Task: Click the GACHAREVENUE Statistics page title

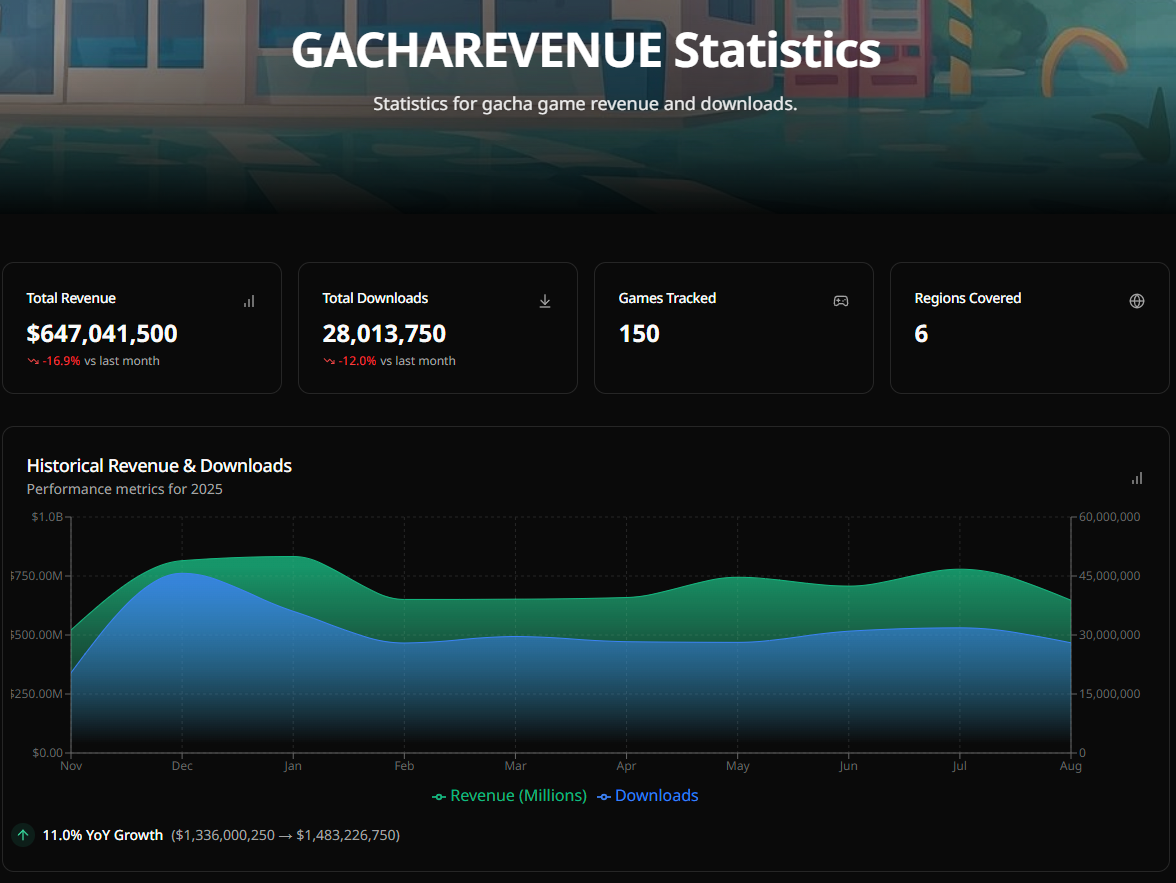Action: pyautogui.click(x=586, y=50)
